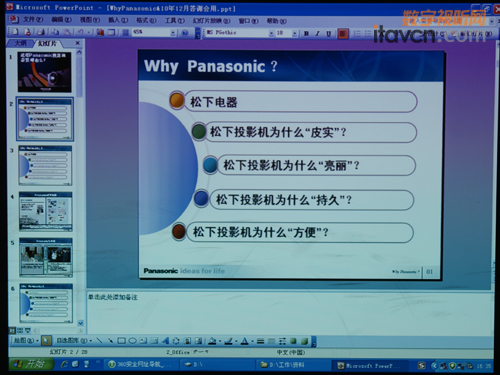The image size is (500, 375).
Task: Select the Line drawing tool
Action: coord(99,341)
